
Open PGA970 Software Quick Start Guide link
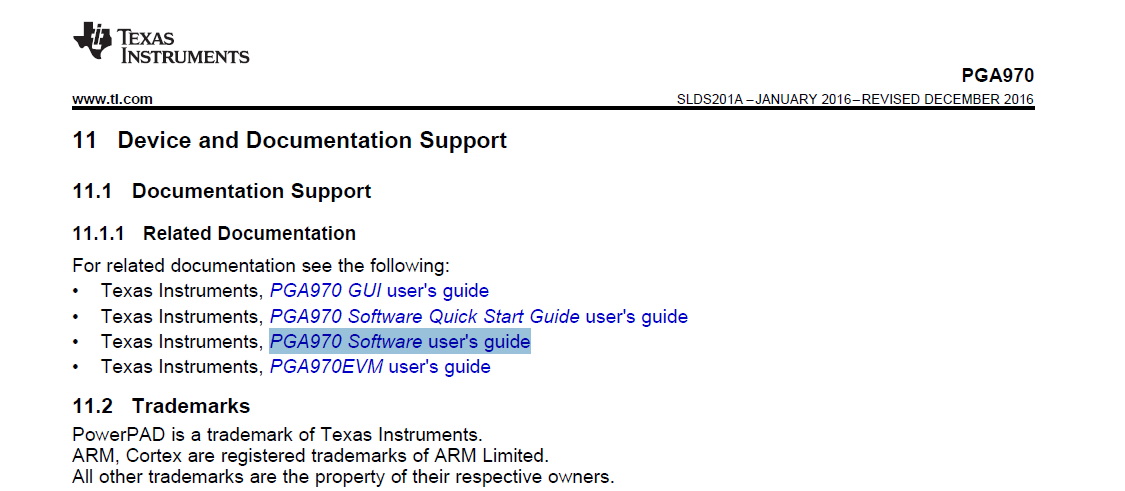click(x=479, y=317)
